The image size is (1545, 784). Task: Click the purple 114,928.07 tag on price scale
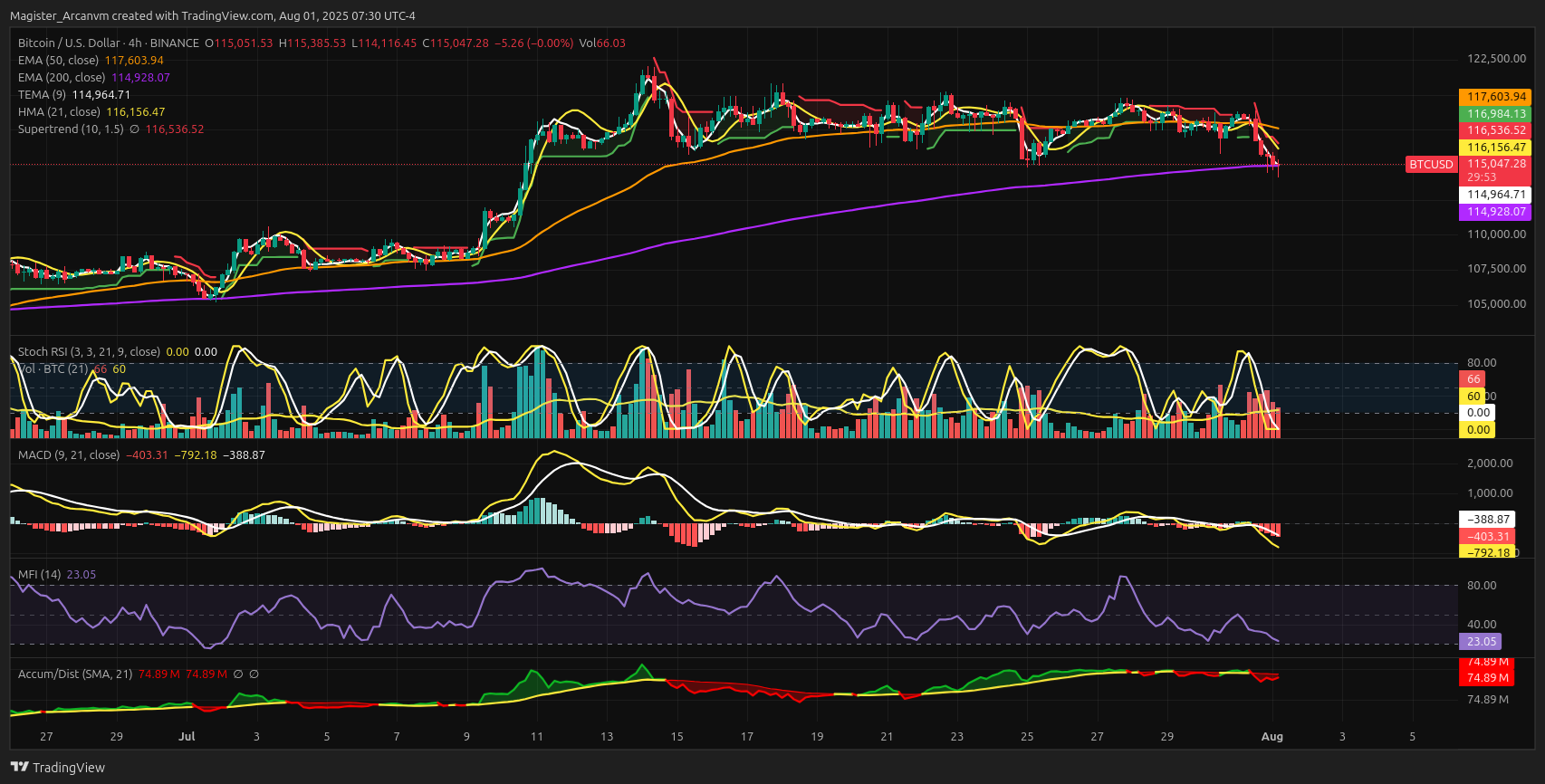[1495, 211]
